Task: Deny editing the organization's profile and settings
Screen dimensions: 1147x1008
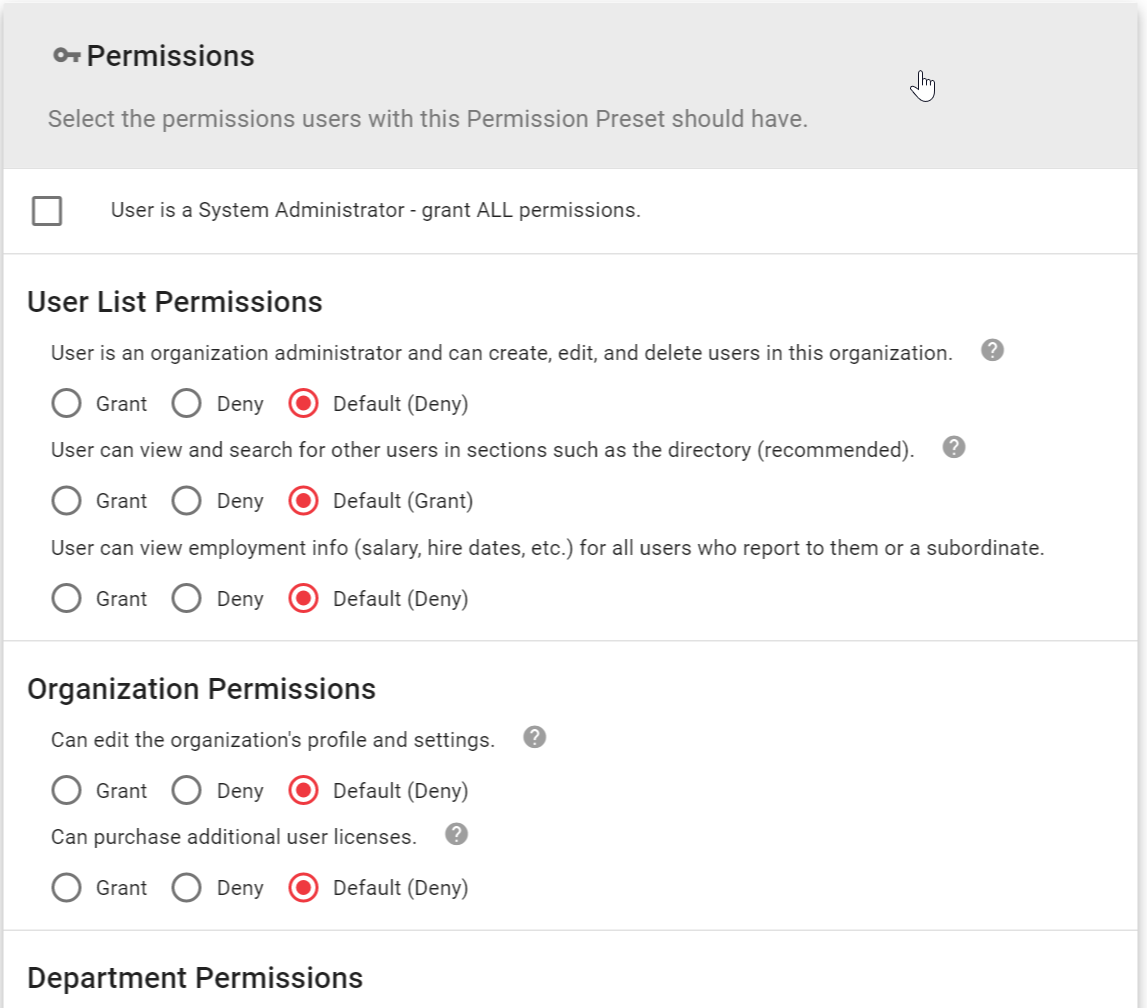Action: (x=187, y=790)
